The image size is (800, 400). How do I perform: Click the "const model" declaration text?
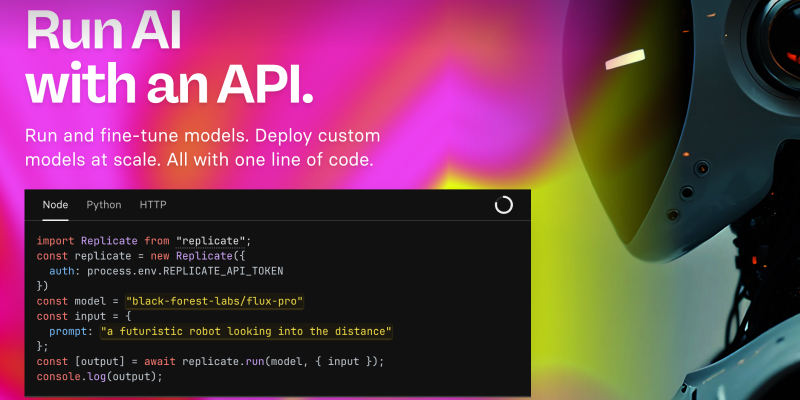coord(71,302)
